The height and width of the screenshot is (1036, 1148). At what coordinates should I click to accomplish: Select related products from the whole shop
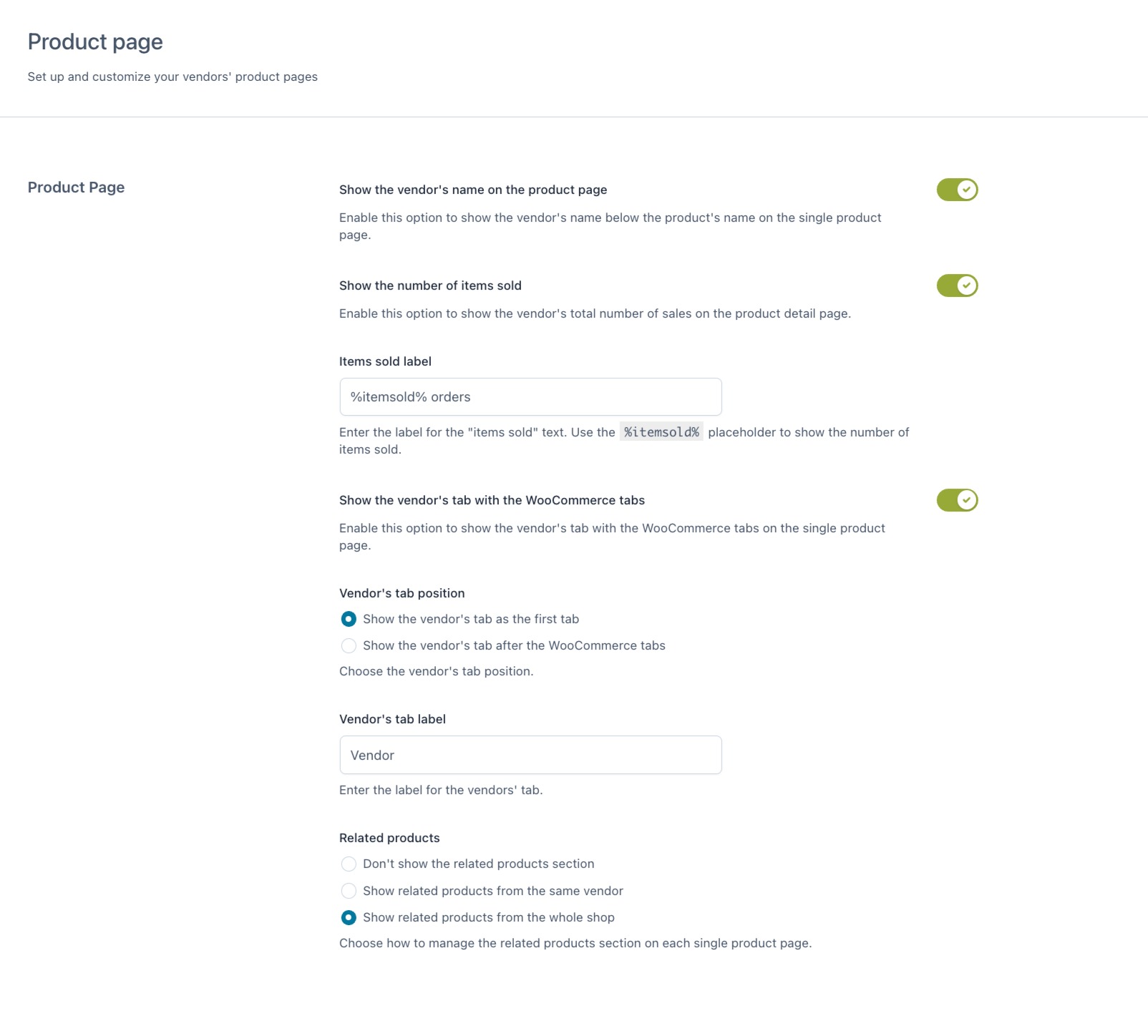(349, 917)
